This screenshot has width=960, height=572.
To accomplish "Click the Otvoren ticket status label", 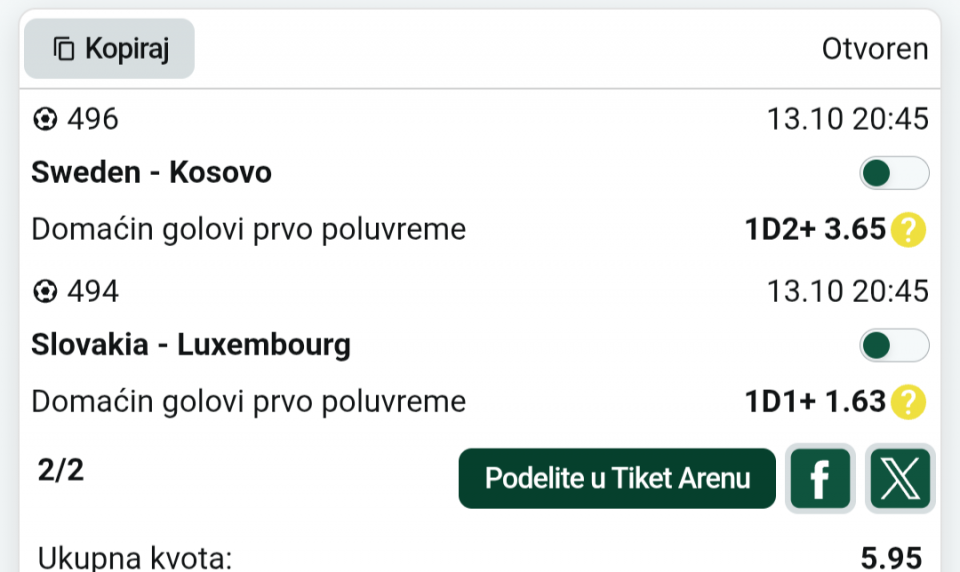I will pos(874,48).
